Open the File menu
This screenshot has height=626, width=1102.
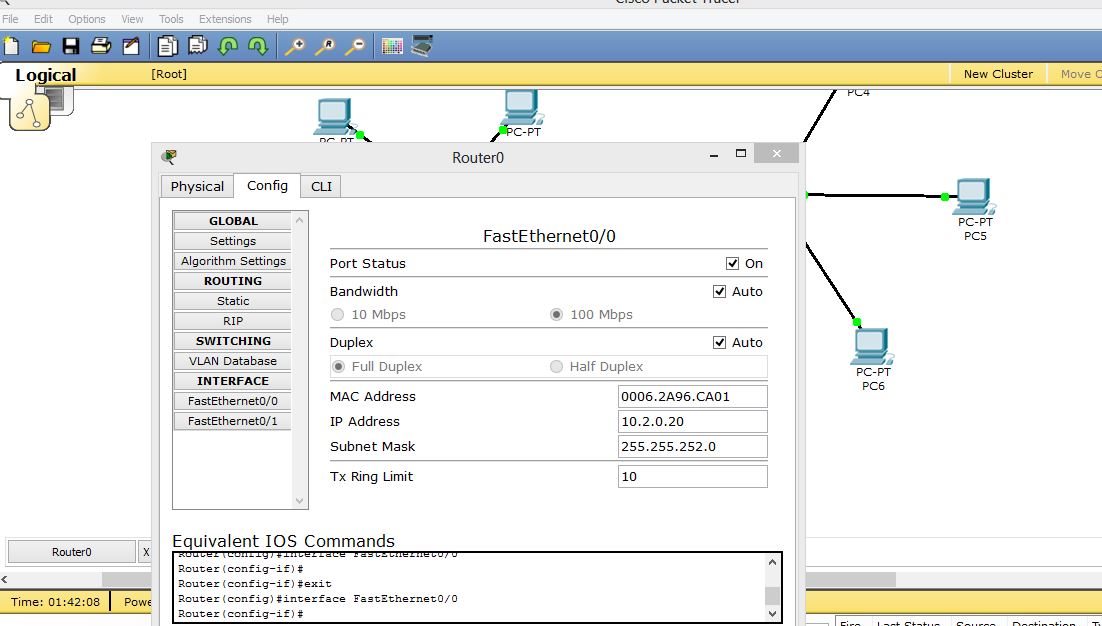pyautogui.click(x=11, y=19)
